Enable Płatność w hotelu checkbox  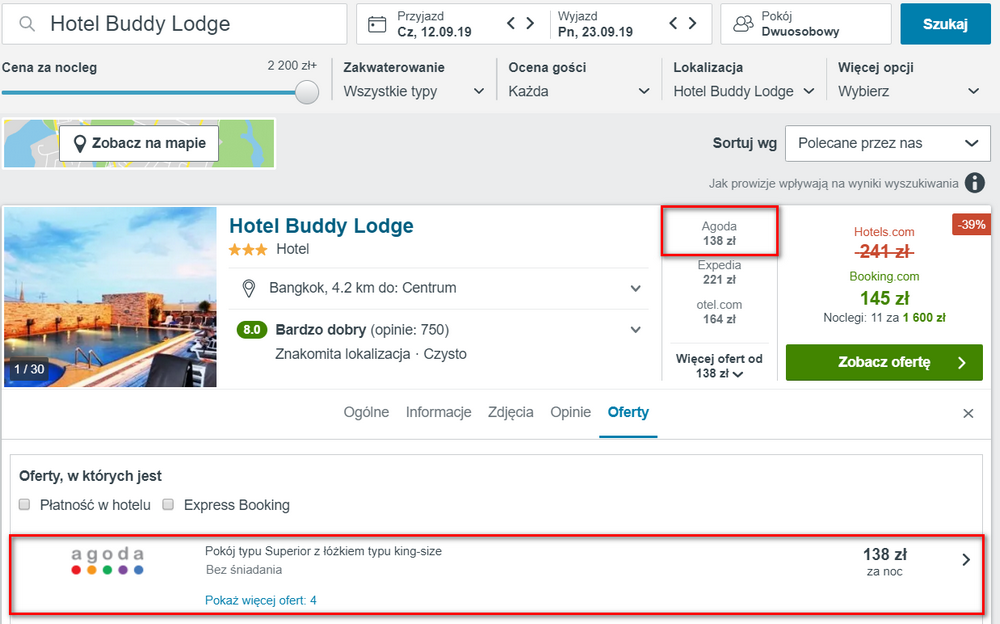24,505
